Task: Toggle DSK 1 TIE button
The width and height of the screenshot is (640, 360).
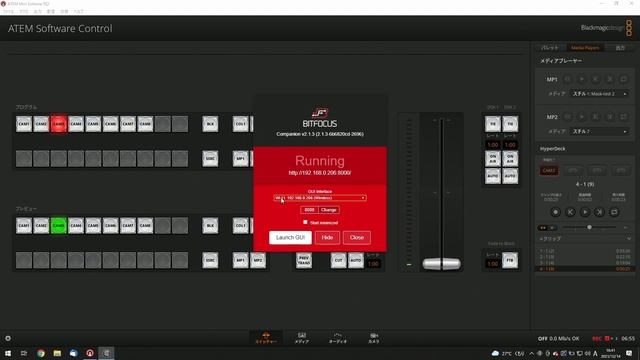Action: point(493,124)
